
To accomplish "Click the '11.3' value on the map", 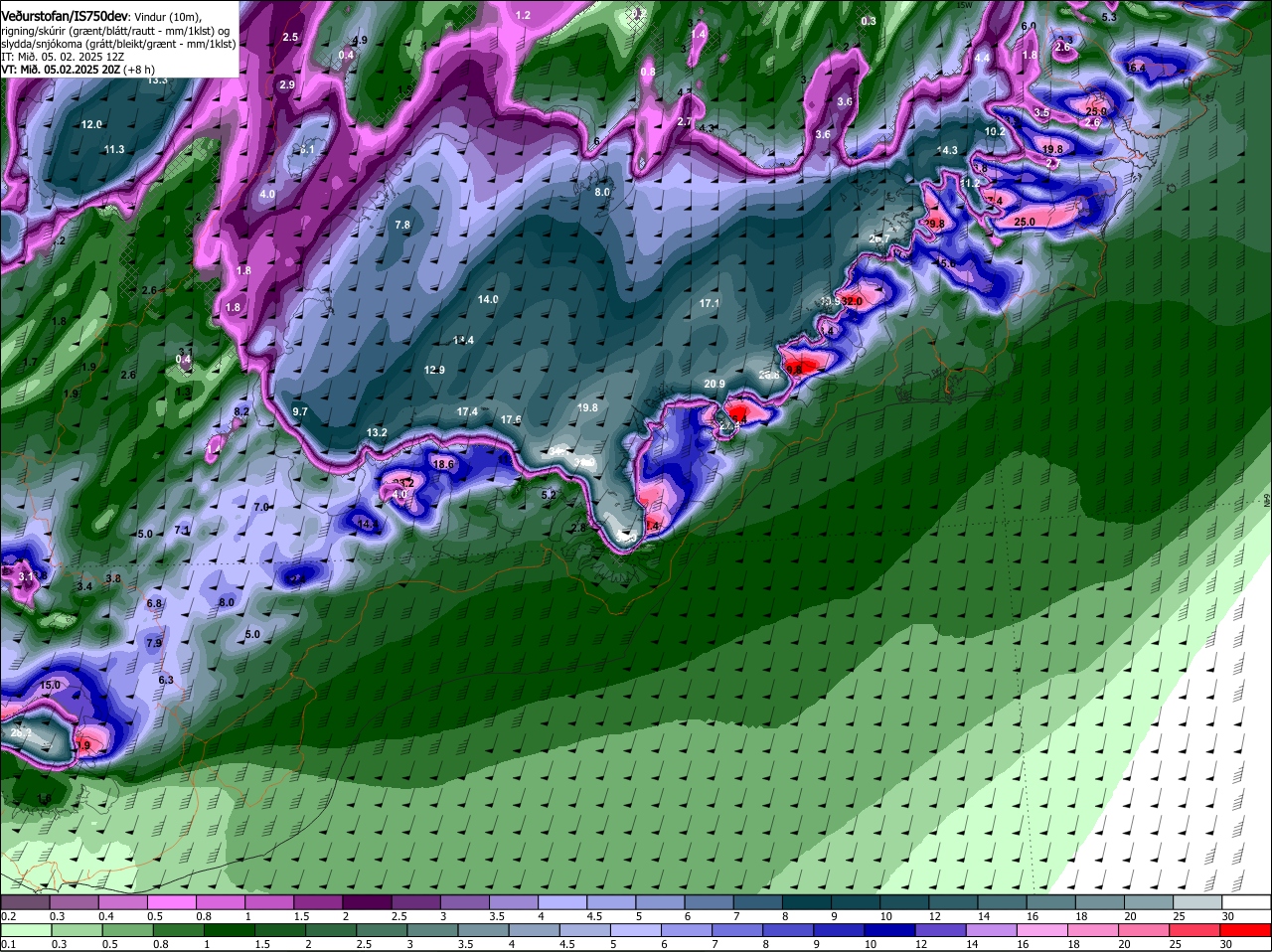I will [x=114, y=149].
